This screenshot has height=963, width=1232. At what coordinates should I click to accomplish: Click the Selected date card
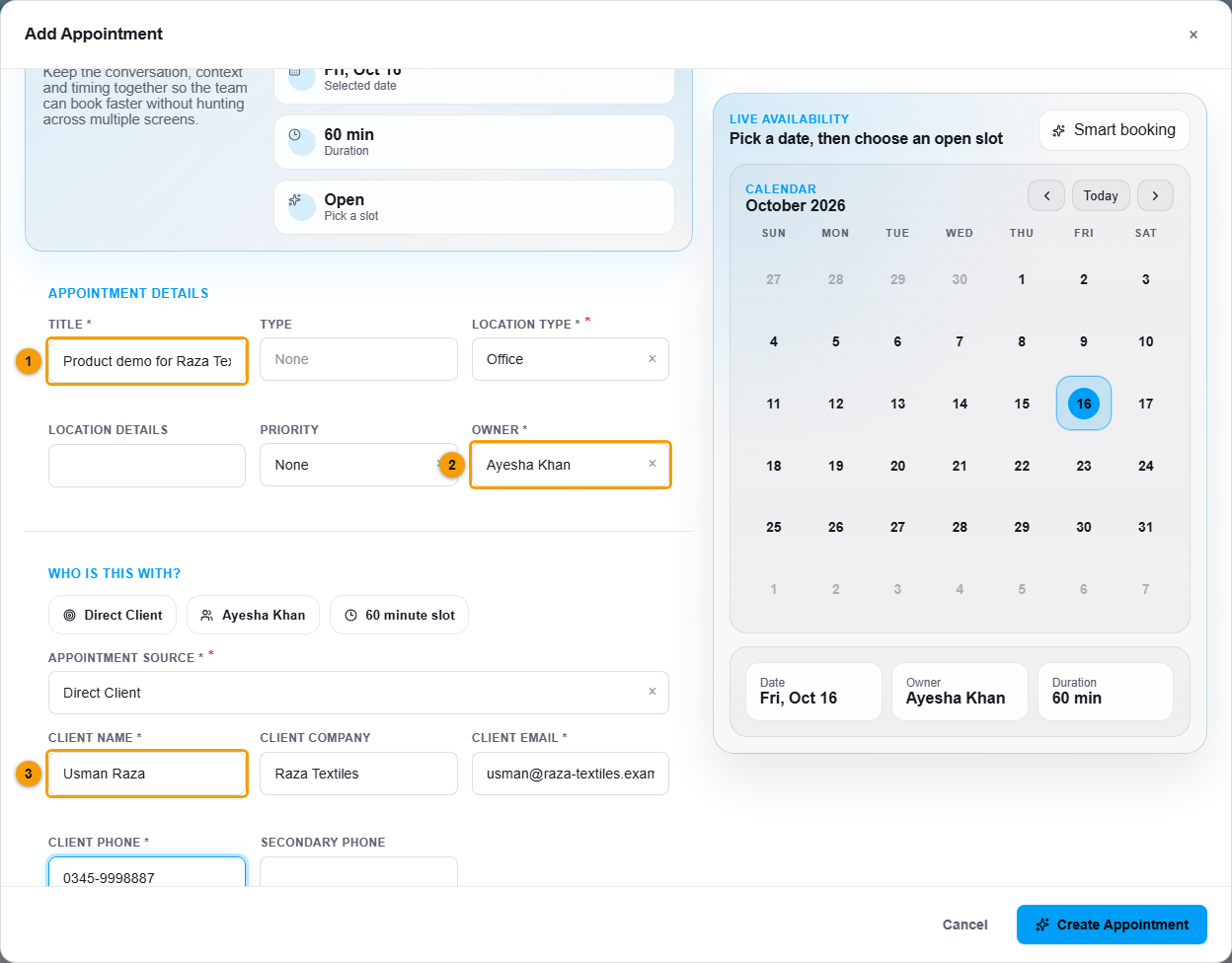(x=474, y=86)
